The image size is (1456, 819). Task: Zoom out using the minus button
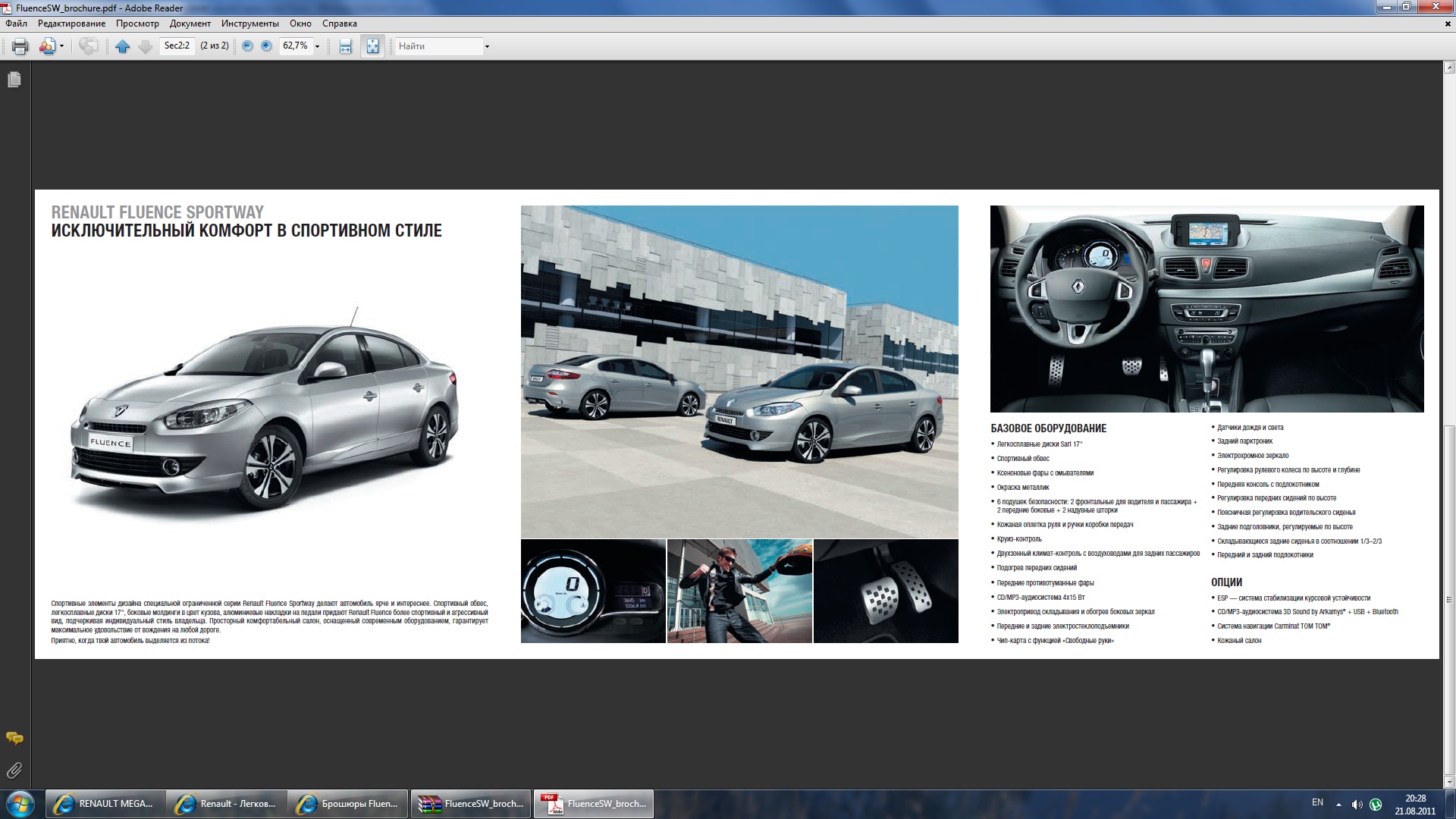(x=247, y=45)
